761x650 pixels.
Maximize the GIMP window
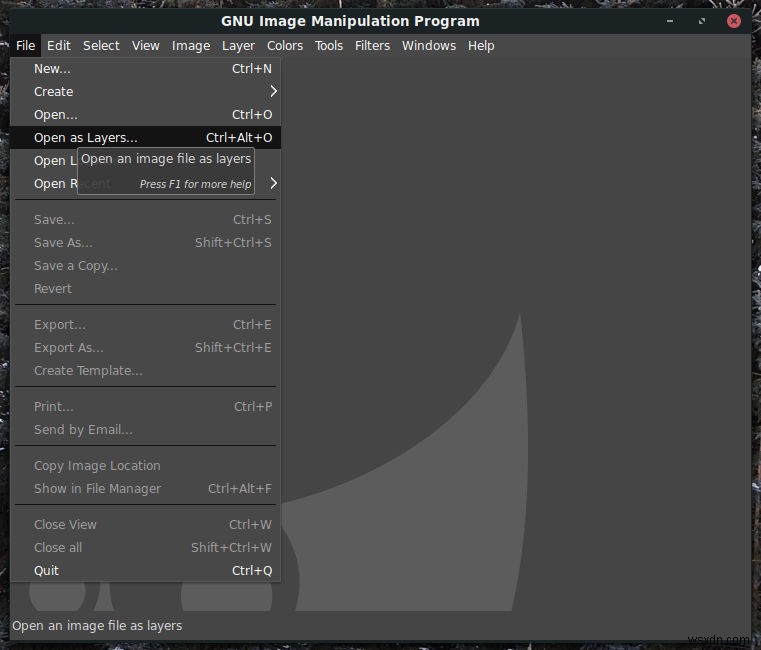coord(702,21)
